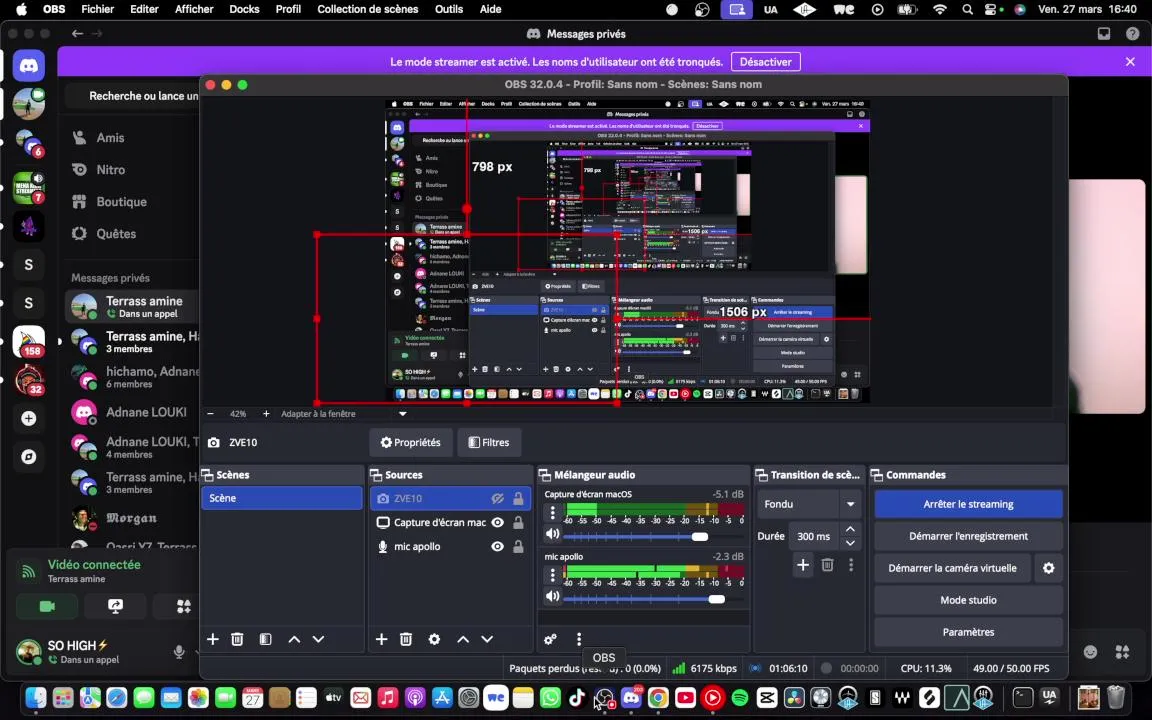Click Démarrer l'enregistrement
Viewport: 1152px width, 720px height.
tap(968, 536)
